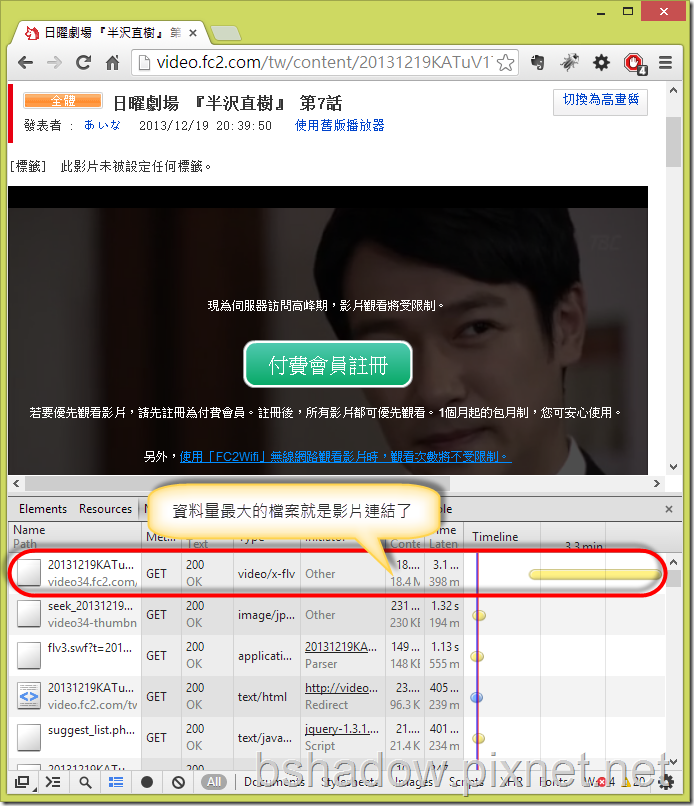Toggle large resource rows icon
This screenshot has height=806, width=694.
pos(116,782)
